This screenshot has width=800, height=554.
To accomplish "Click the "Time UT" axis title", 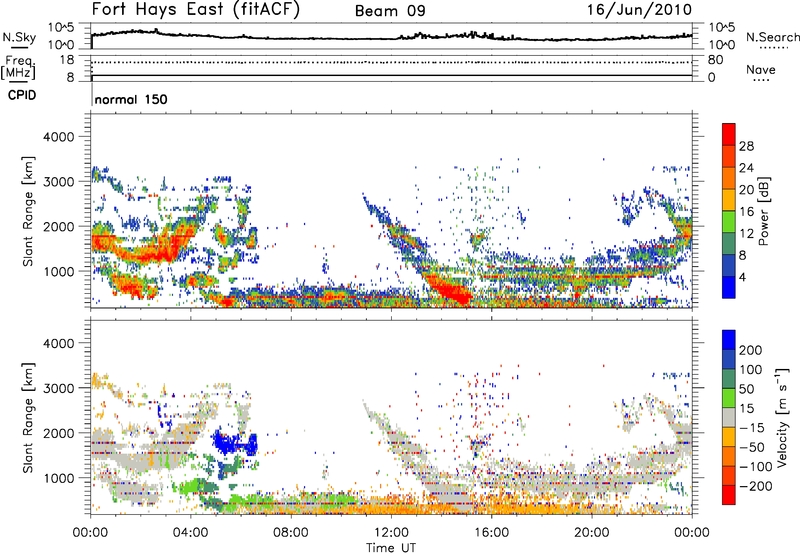I will [391, 548].
